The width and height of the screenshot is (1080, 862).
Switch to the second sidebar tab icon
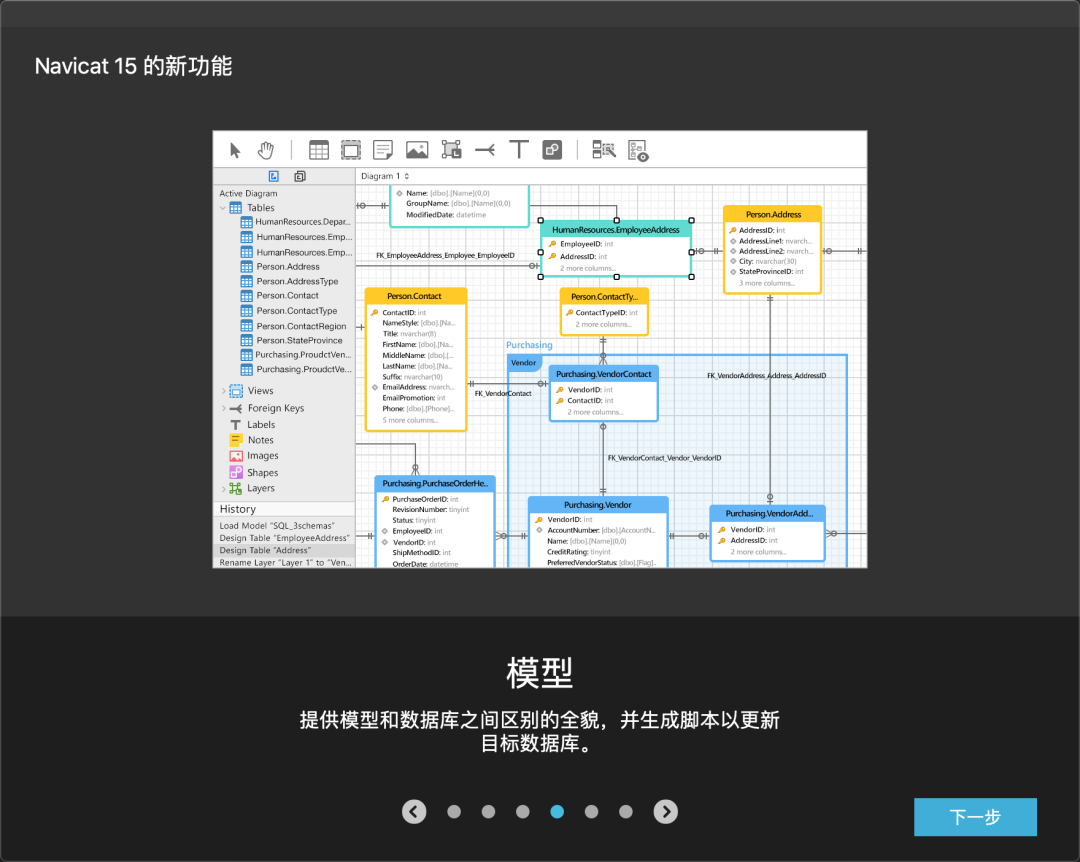(300, 176)
